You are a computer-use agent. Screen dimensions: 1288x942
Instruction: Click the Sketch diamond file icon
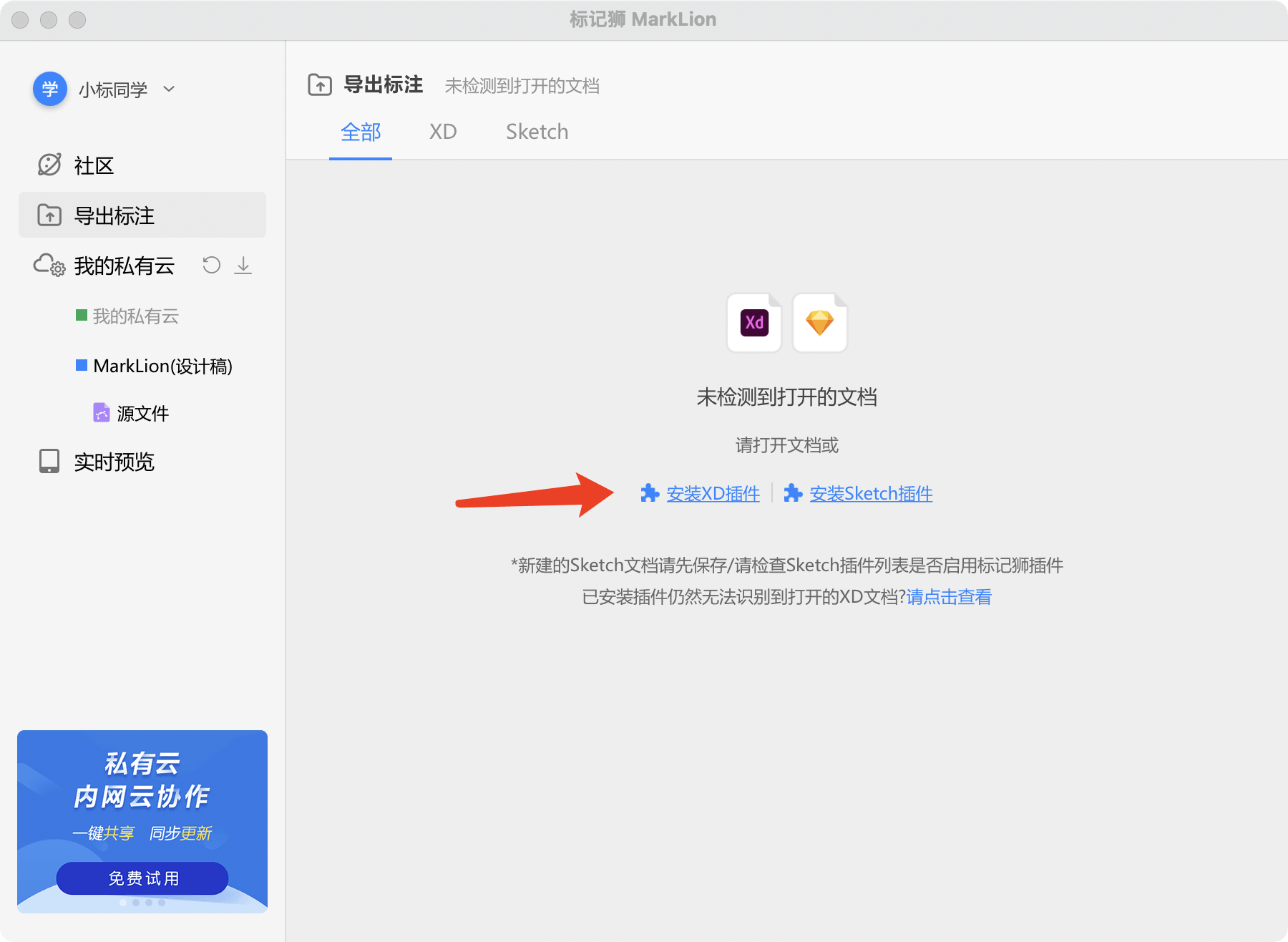(x=819, y=323)
